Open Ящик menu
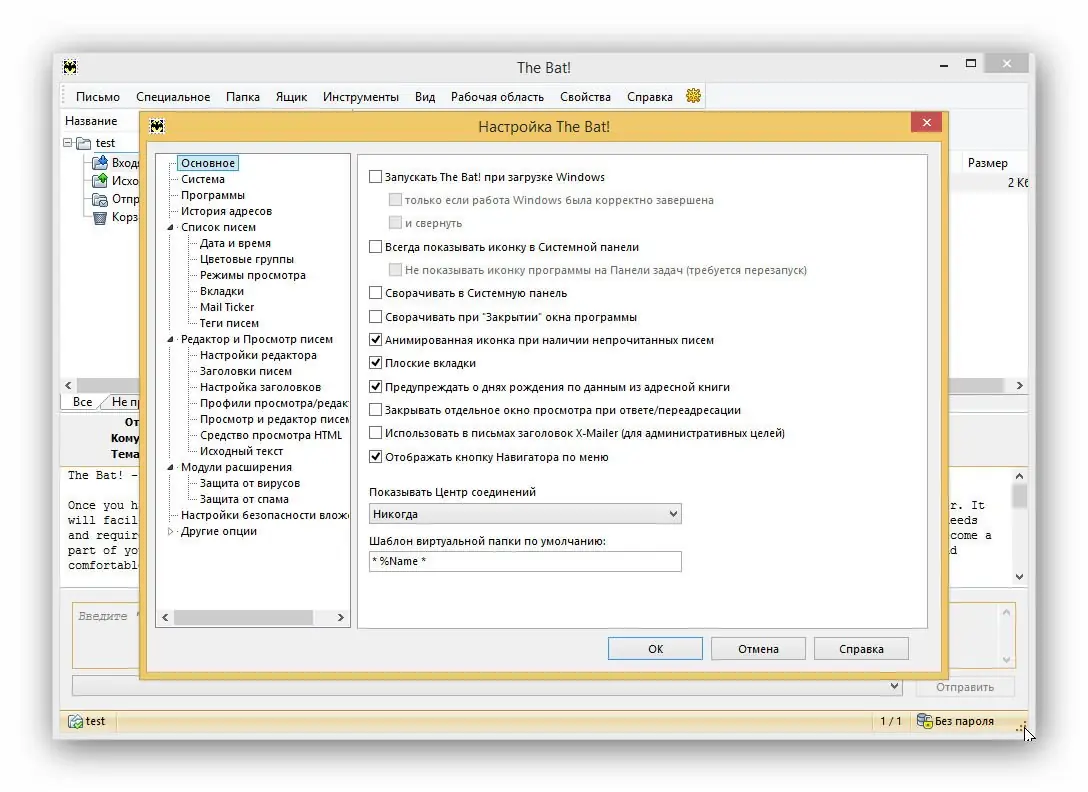 click(x=291, y=96)
